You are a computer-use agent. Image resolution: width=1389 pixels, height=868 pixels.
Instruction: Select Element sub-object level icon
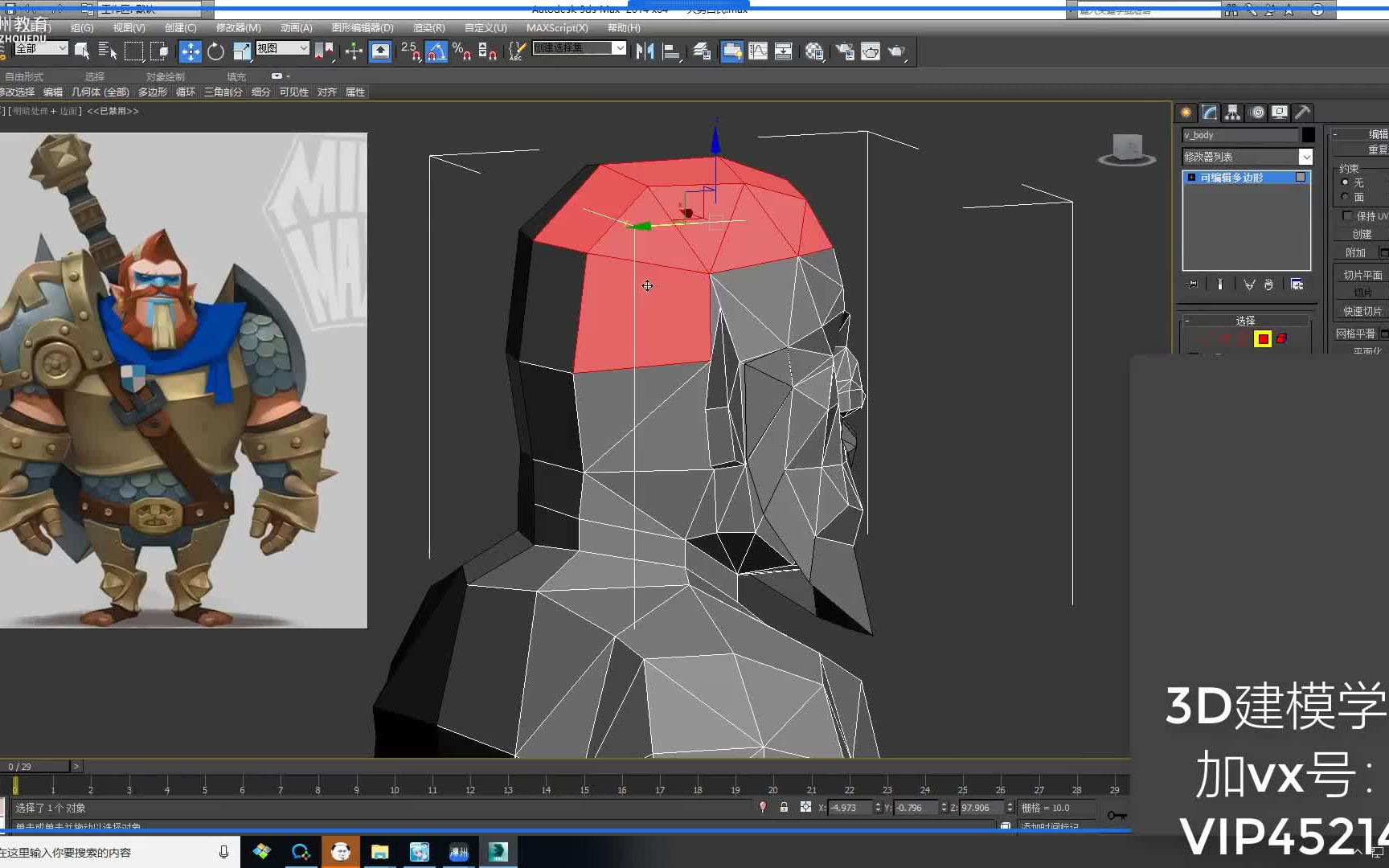pyautogui.click(x=1281, y=339)
